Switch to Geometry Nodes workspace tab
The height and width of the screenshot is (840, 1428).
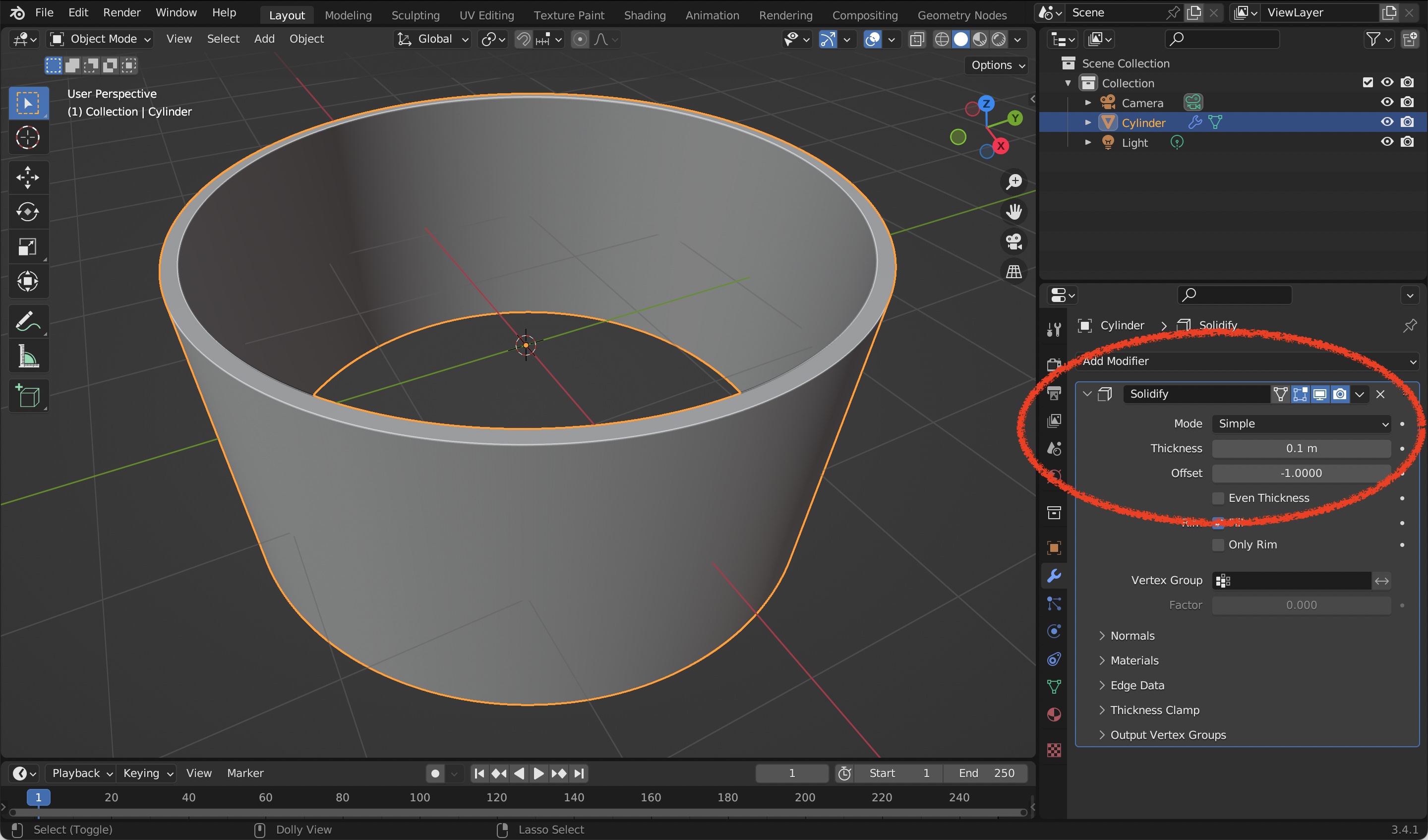click(961, 15)
